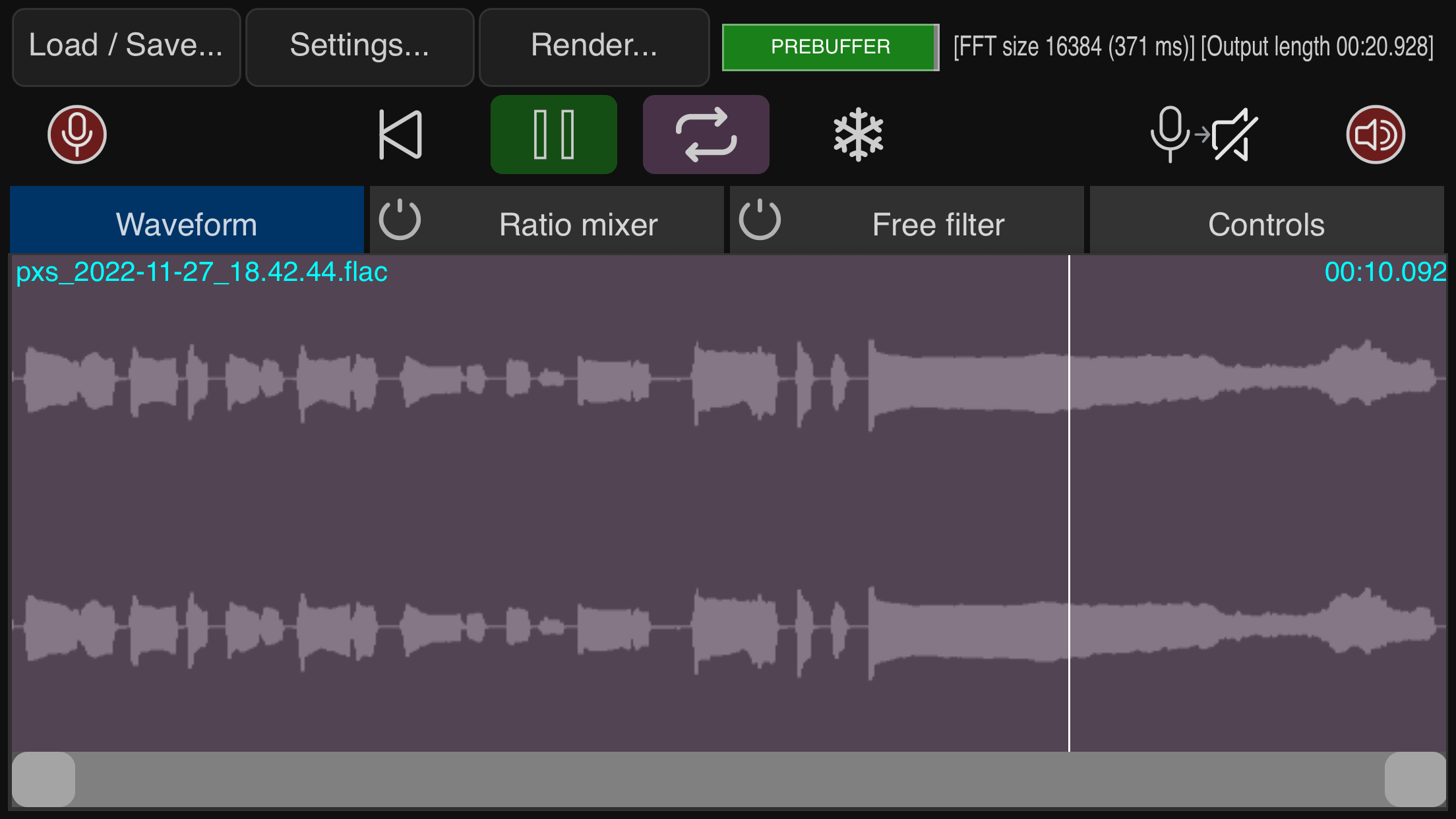Click the FFT size 16384 status text
Image resolution: width=1456 pixels, height=819 pixels.
click(1074, 47)
